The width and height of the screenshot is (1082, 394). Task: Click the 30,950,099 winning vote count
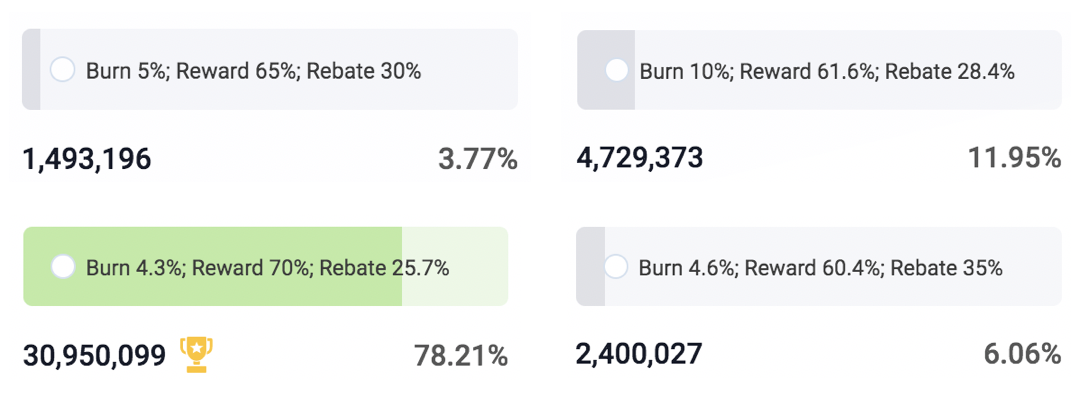[x=95, y=356]
